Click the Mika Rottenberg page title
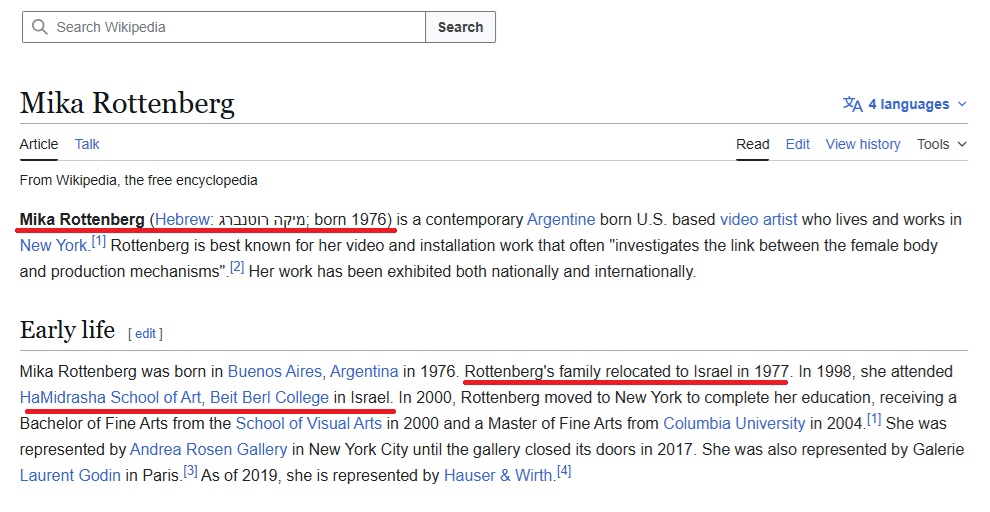Viewport: 990px width, 512px height. tap(127, 104)
